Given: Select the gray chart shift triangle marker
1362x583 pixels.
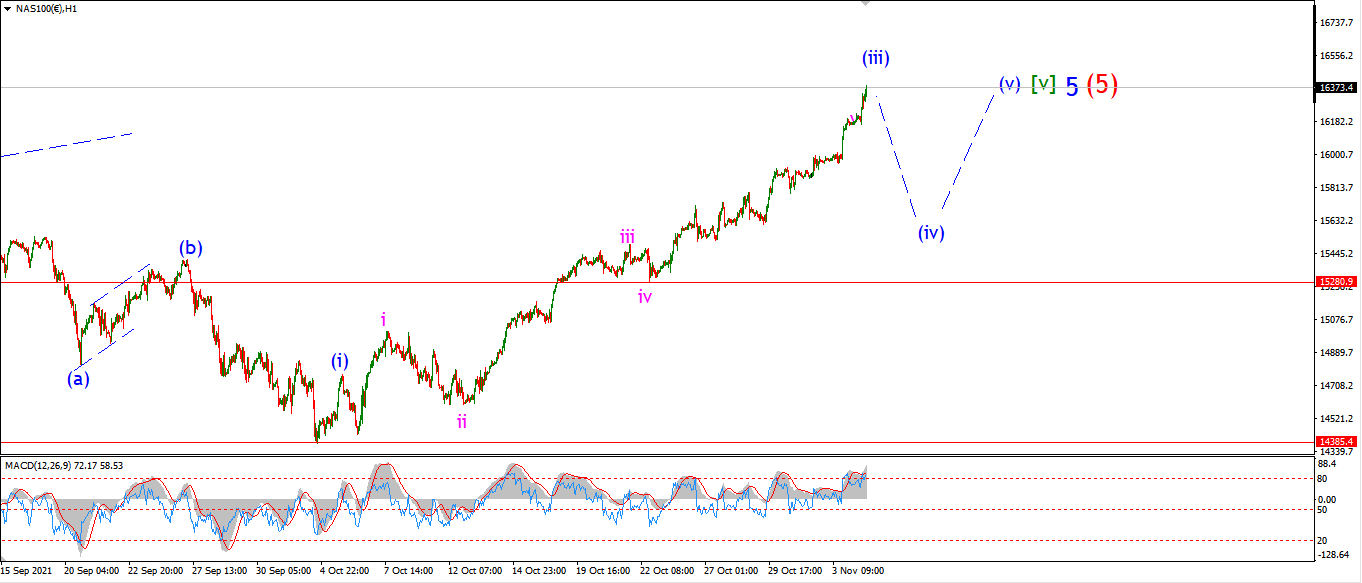Looking at the screenshot, I should click(866, 3).
